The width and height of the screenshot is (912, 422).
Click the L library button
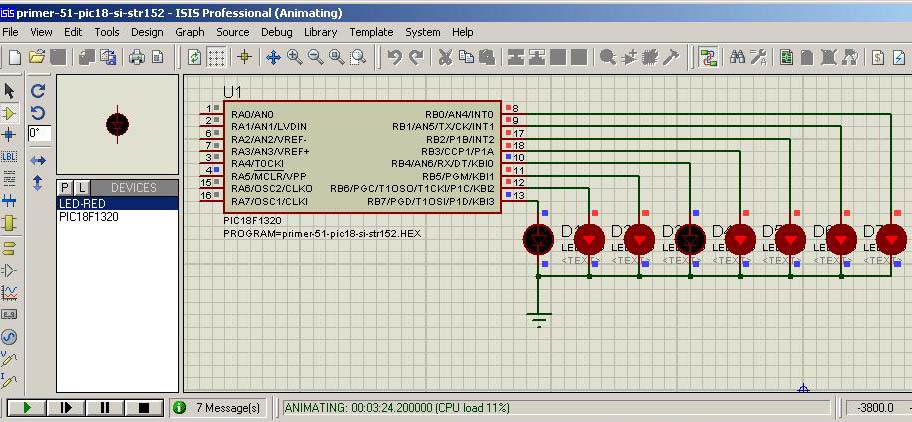click(81, 188)
